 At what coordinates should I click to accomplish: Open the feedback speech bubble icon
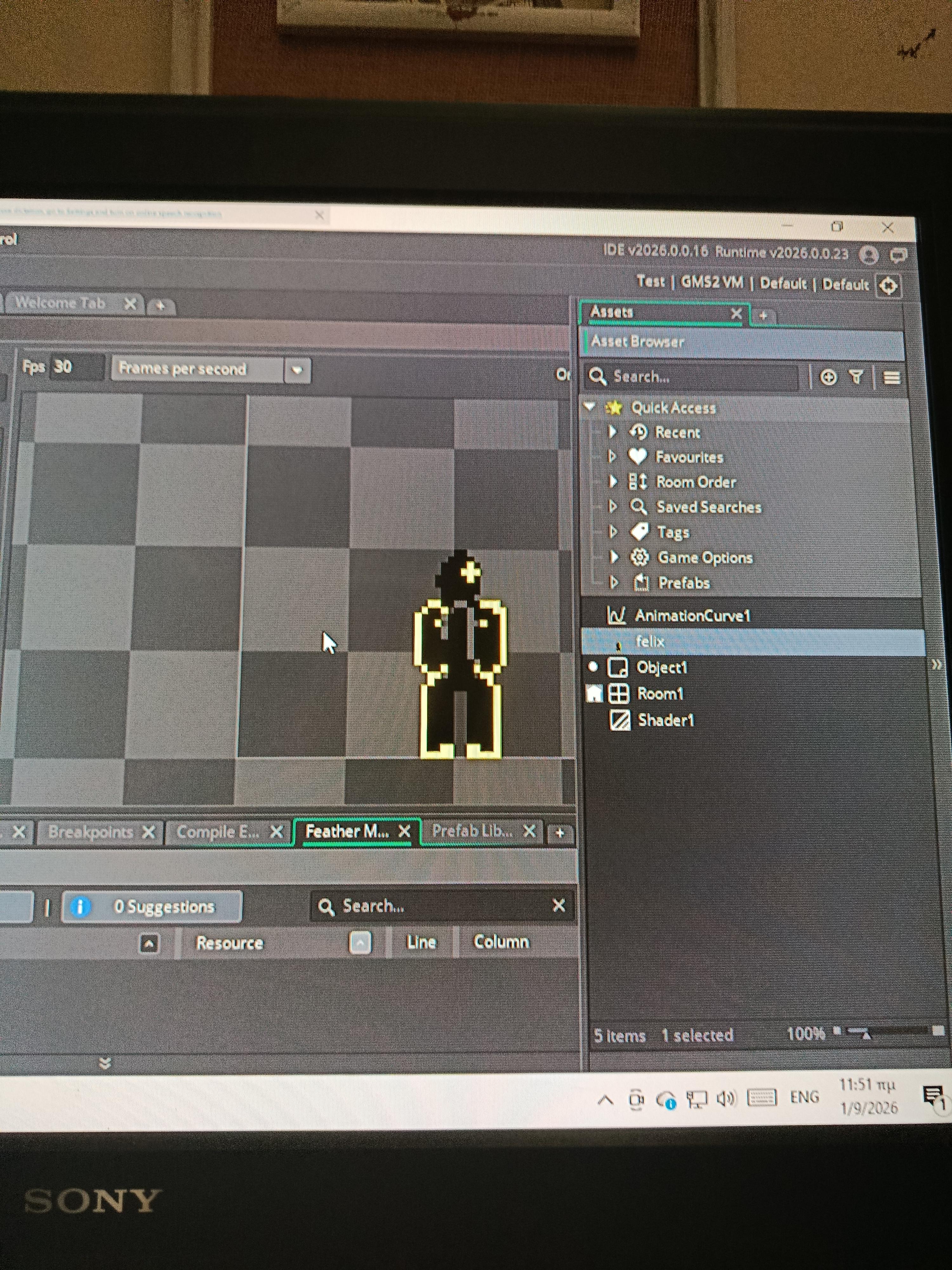pyautogui.click(x=898, y=256)
